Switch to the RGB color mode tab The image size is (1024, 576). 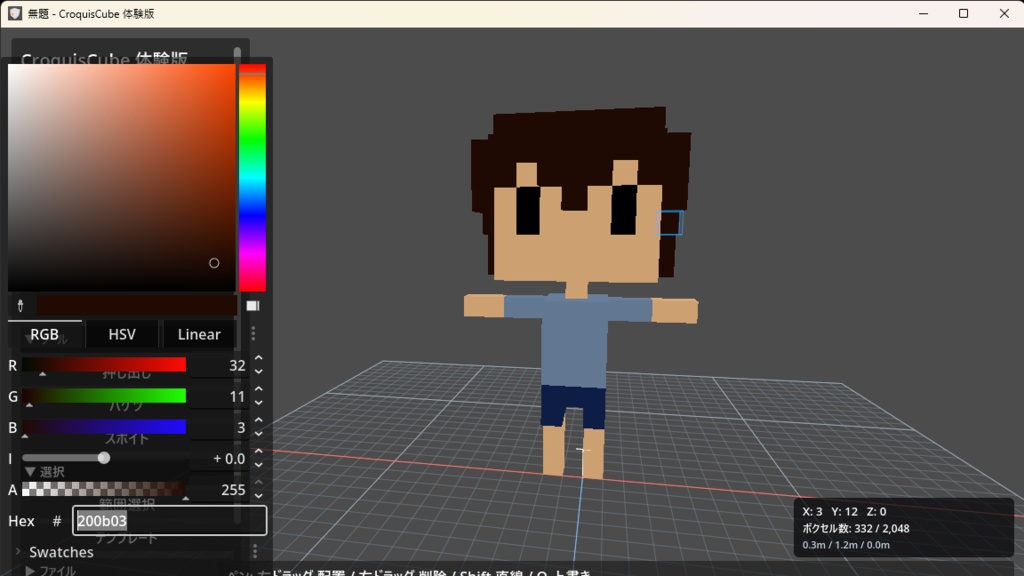pos(44,334)
